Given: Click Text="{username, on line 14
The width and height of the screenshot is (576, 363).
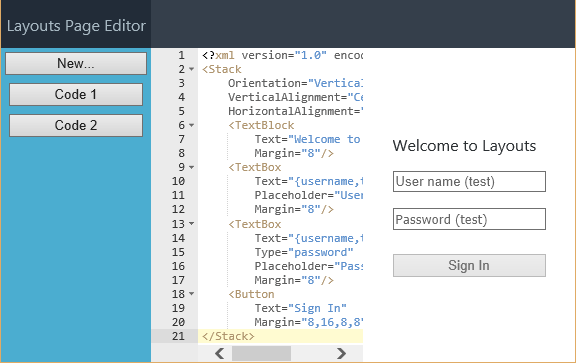Looking at the screenshot, I should tap(309, 238).
